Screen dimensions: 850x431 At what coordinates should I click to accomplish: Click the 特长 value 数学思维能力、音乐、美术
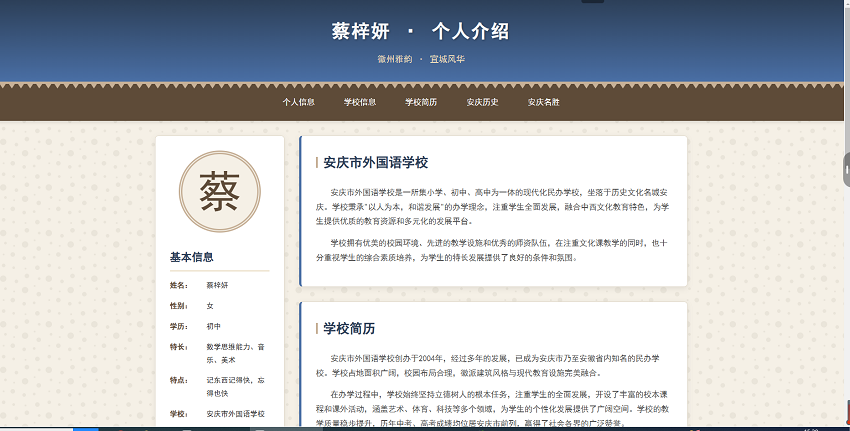235,352
